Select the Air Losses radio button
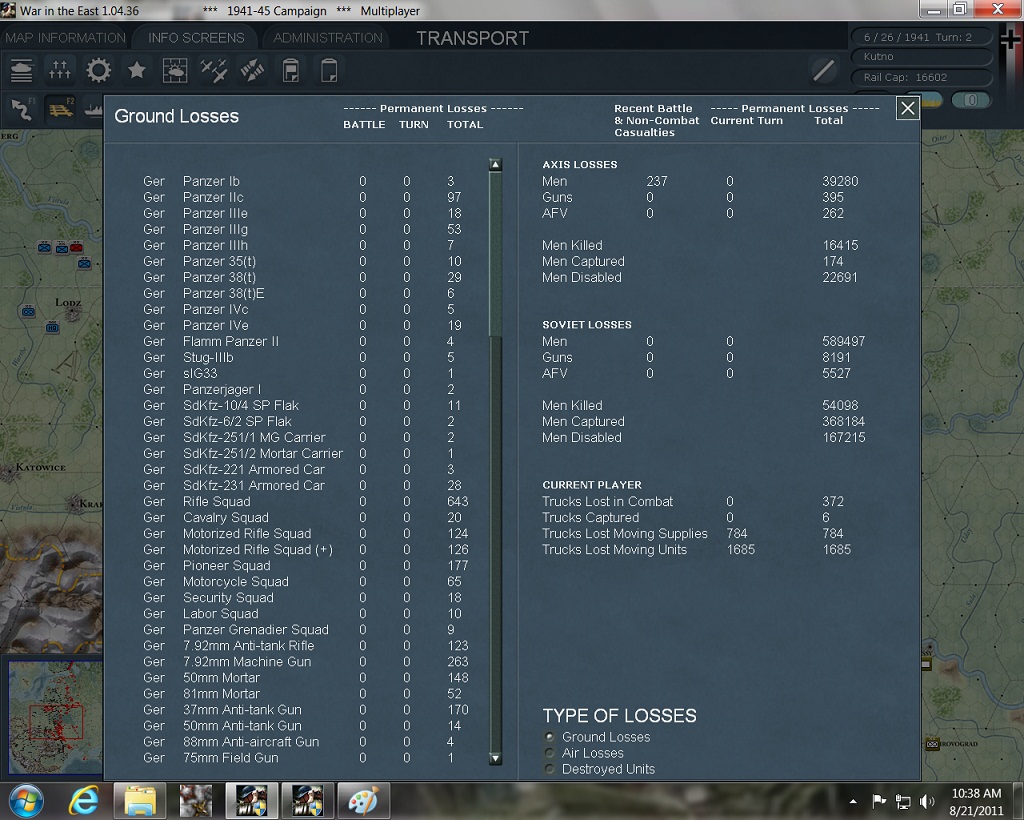The height and width of the screenshot is (820, 1024). point(550,753)
